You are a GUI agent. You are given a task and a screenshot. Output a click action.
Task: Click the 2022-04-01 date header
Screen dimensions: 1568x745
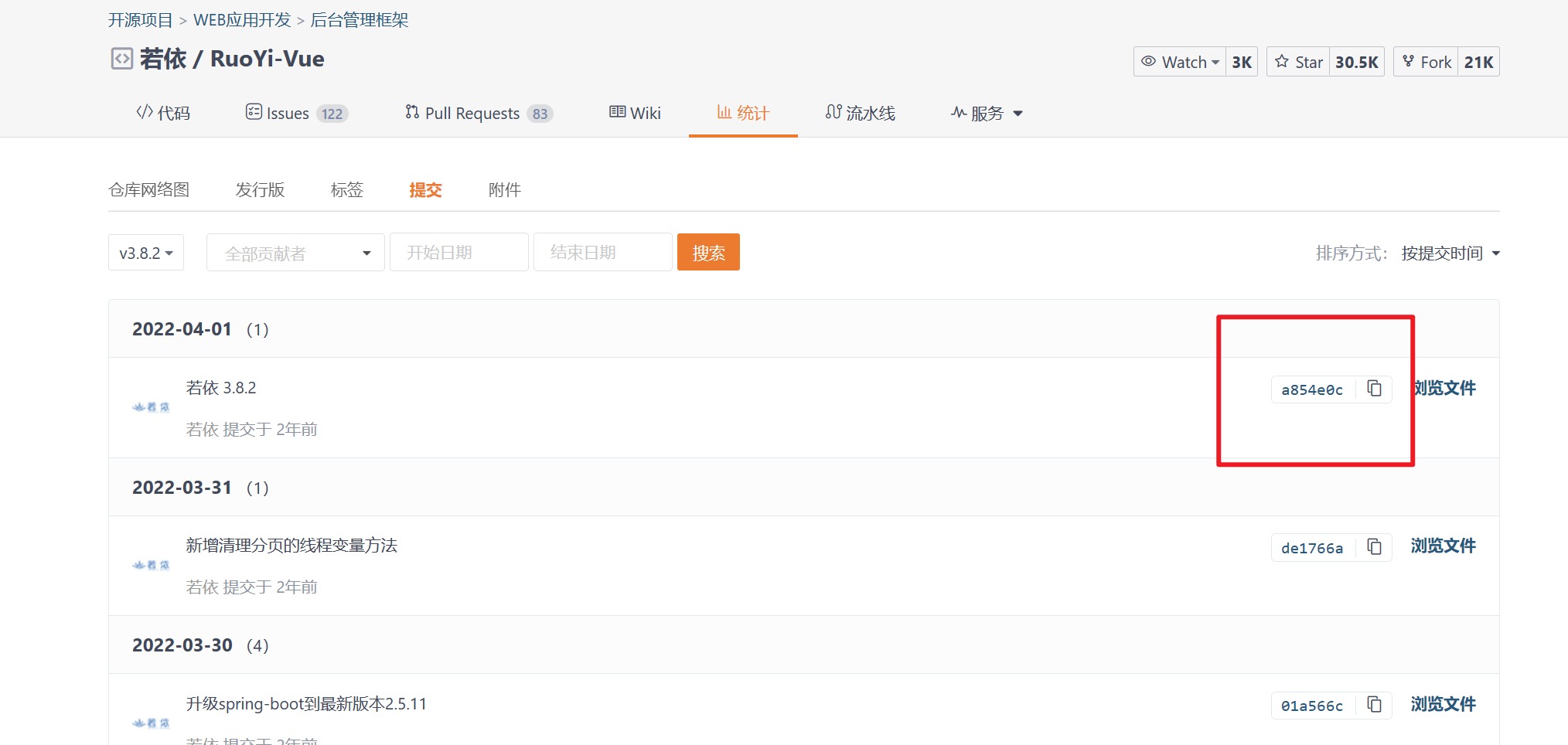tap(182, 329)
